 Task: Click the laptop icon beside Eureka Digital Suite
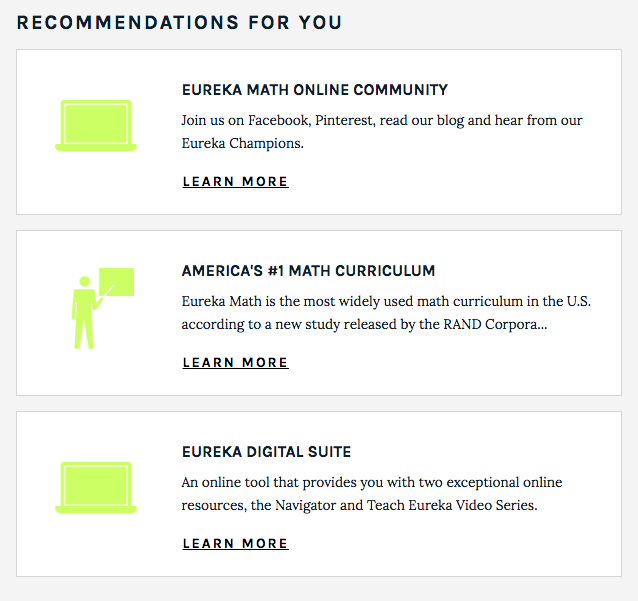click(x=96, y=487)
